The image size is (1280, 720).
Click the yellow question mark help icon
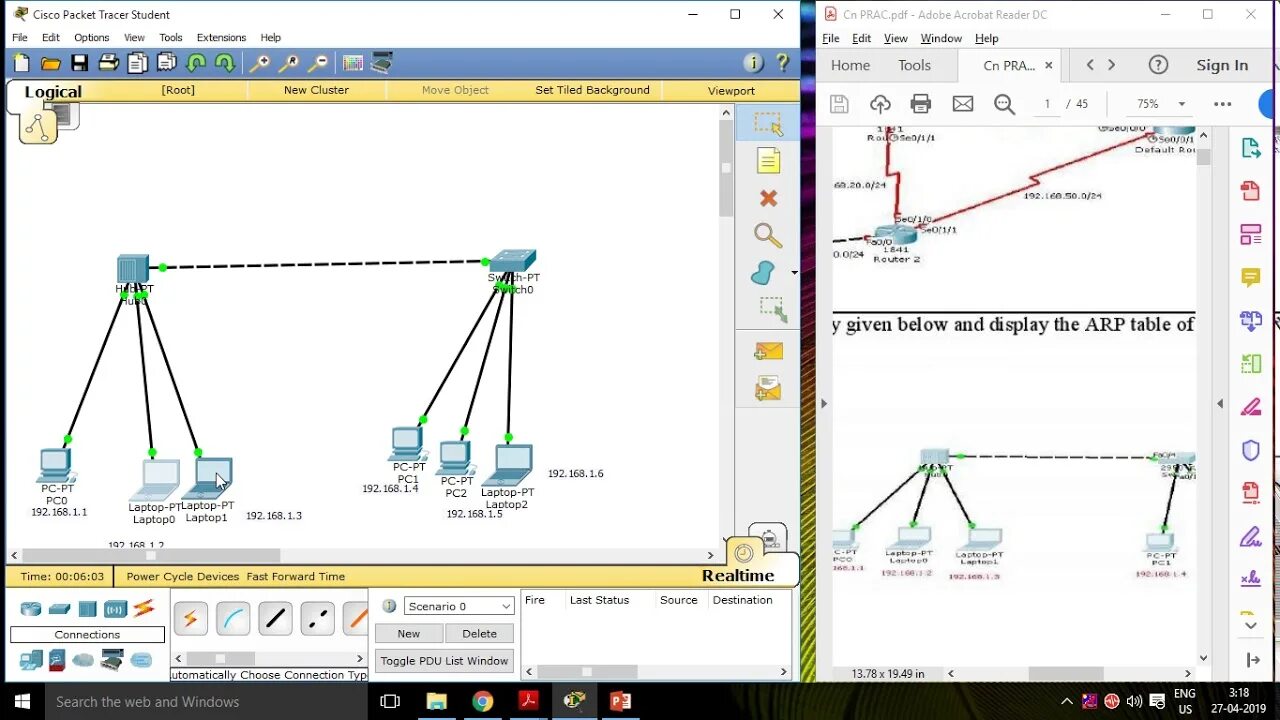click(782, 63)
